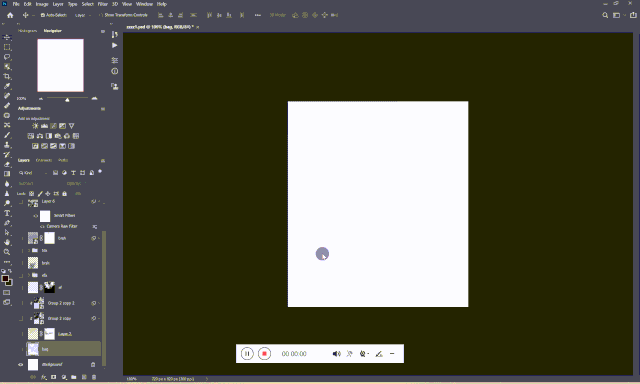The width and height of the screenshot is (640, 384).
Task: Click the layer styles fx icon
Action: (x=44, y=377)
